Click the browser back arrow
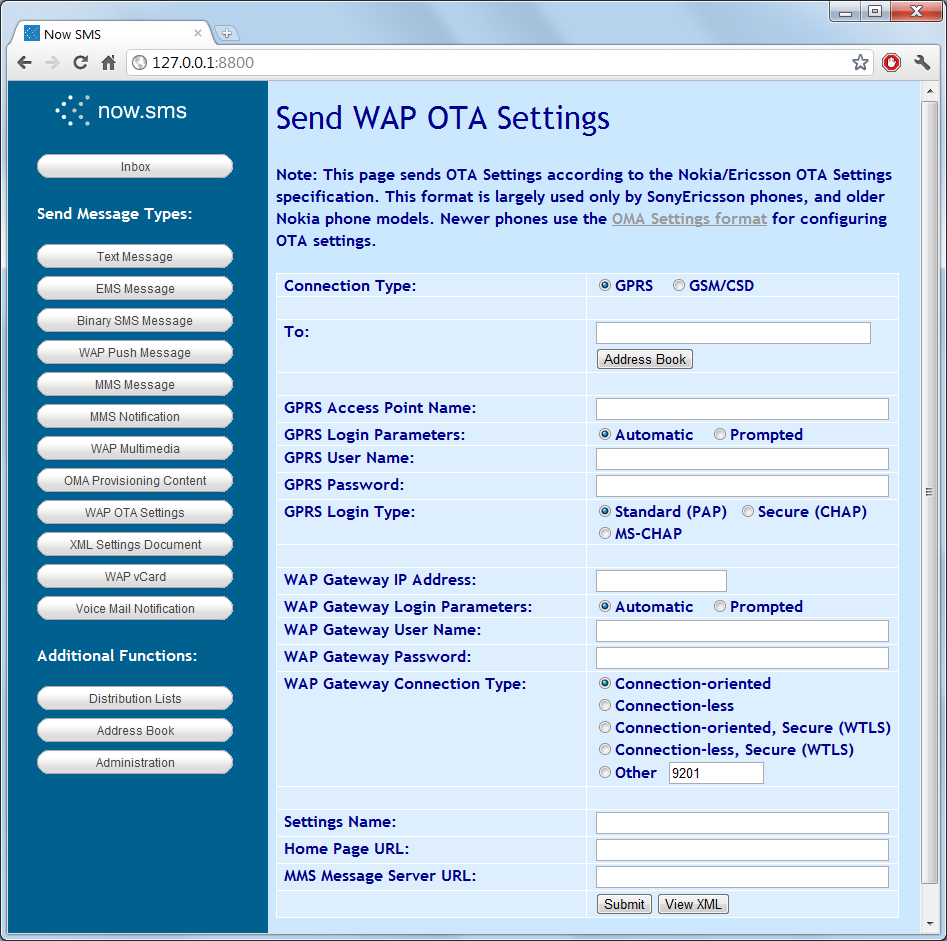Screen dimensions: 947x941 (24, 63)
